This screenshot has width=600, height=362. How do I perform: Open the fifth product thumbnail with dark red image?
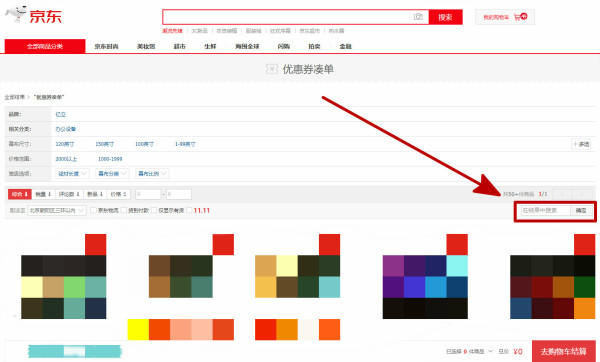[x=553, y=276]
